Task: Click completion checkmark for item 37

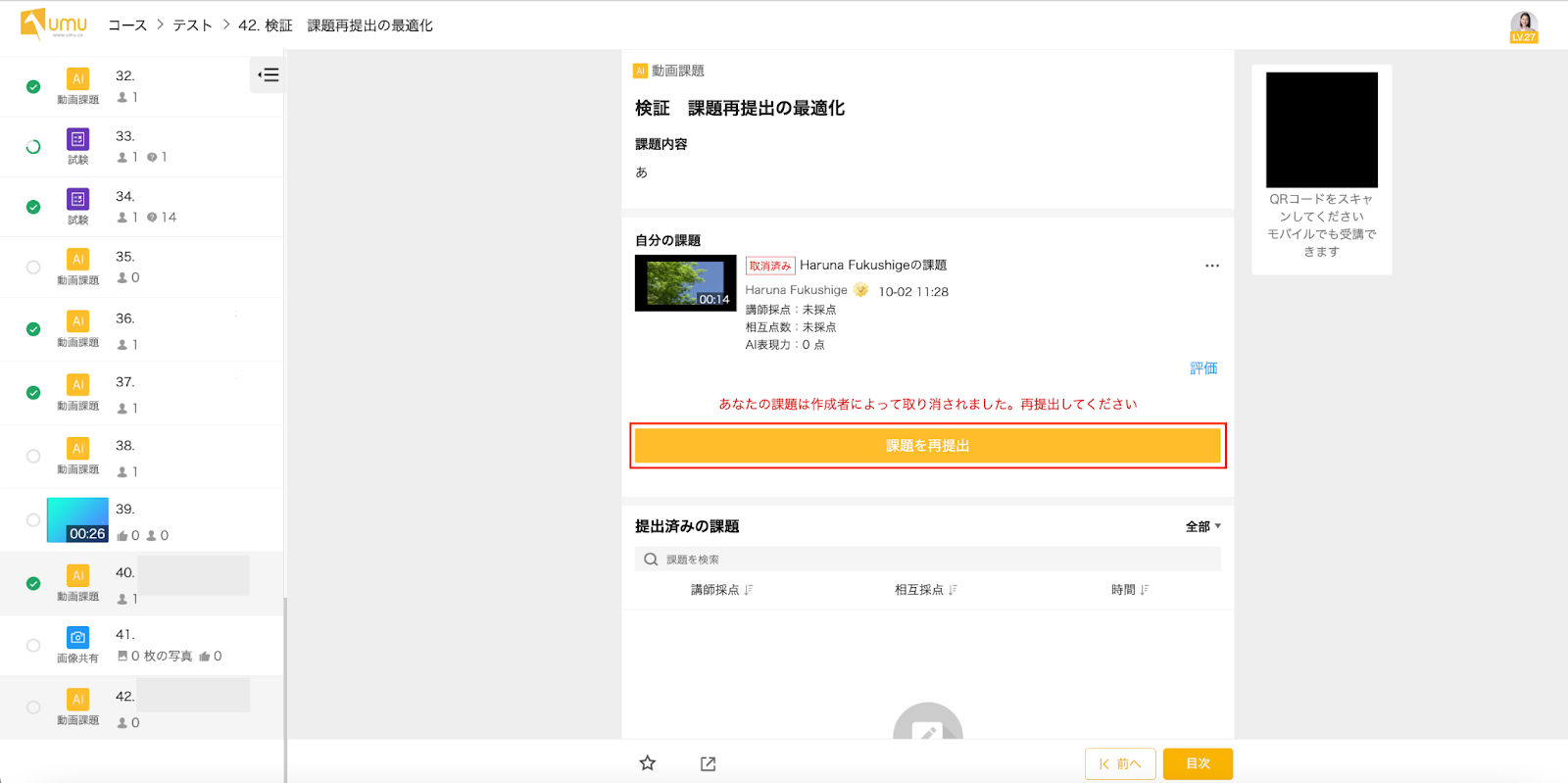Action: tap(33, 392)
